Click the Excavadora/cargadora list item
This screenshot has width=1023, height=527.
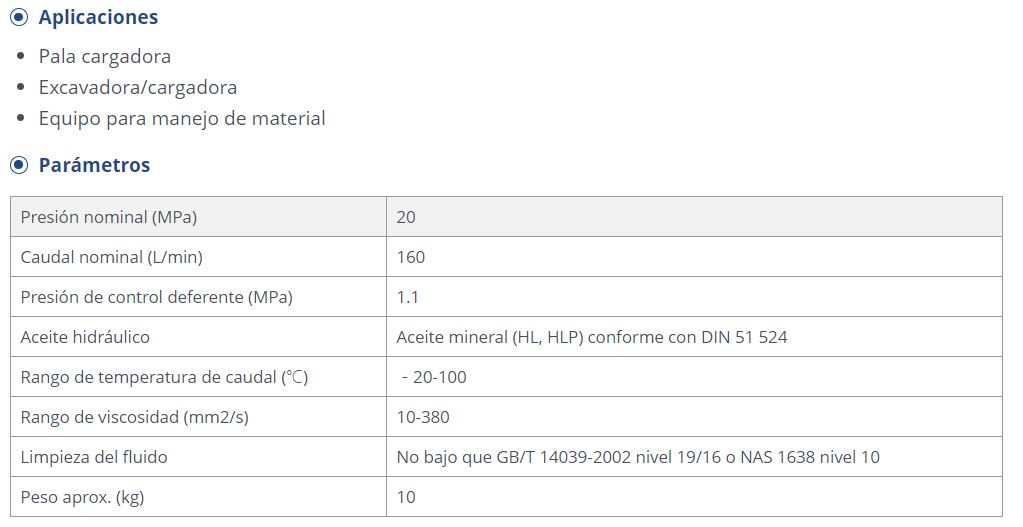coord(138,87)
